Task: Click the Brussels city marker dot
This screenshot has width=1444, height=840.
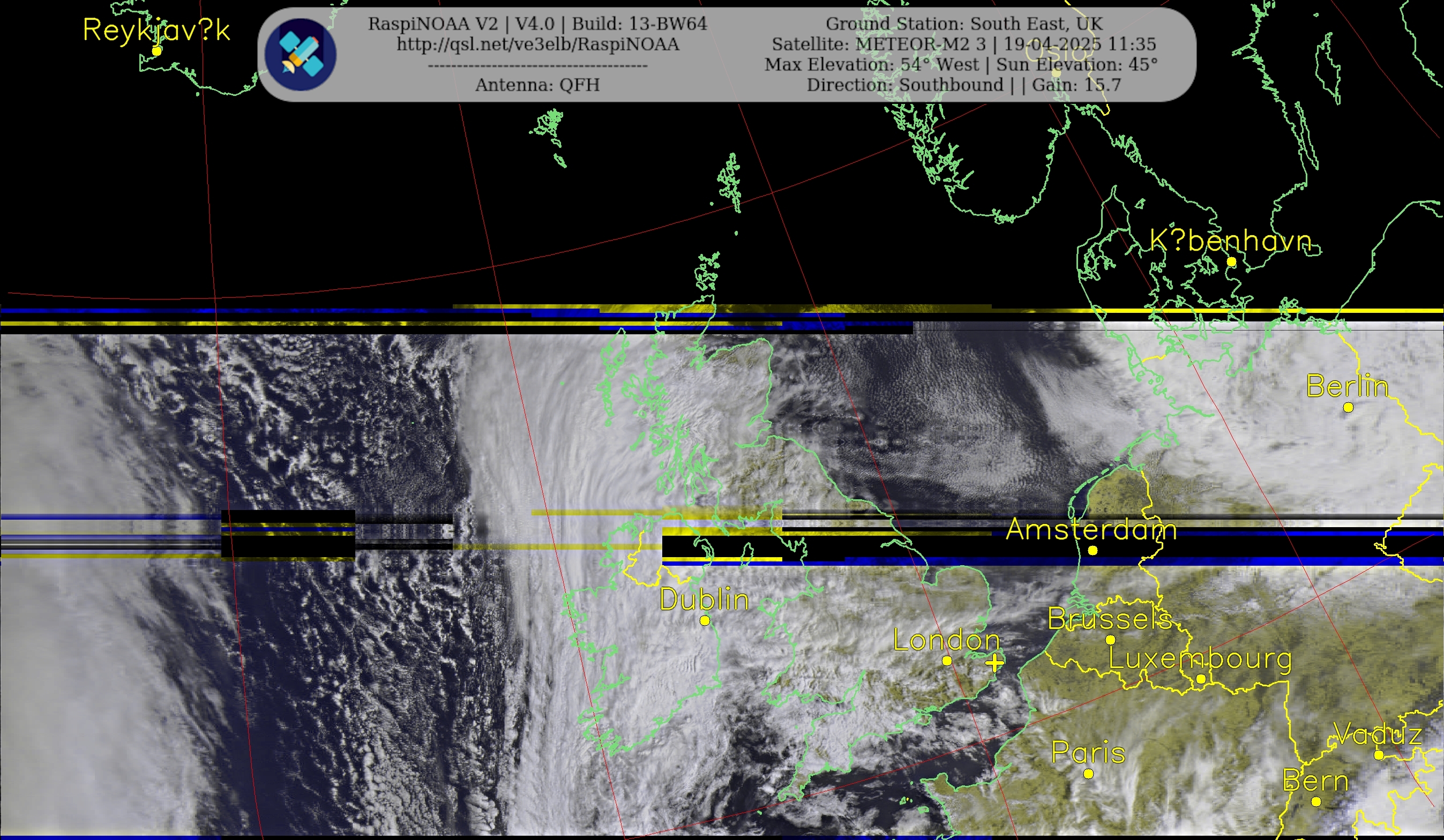Action: click(1111, 640)
